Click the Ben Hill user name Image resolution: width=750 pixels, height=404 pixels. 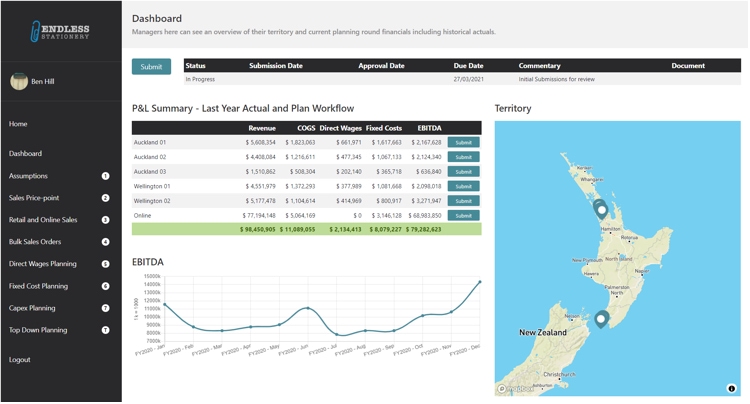43,82
